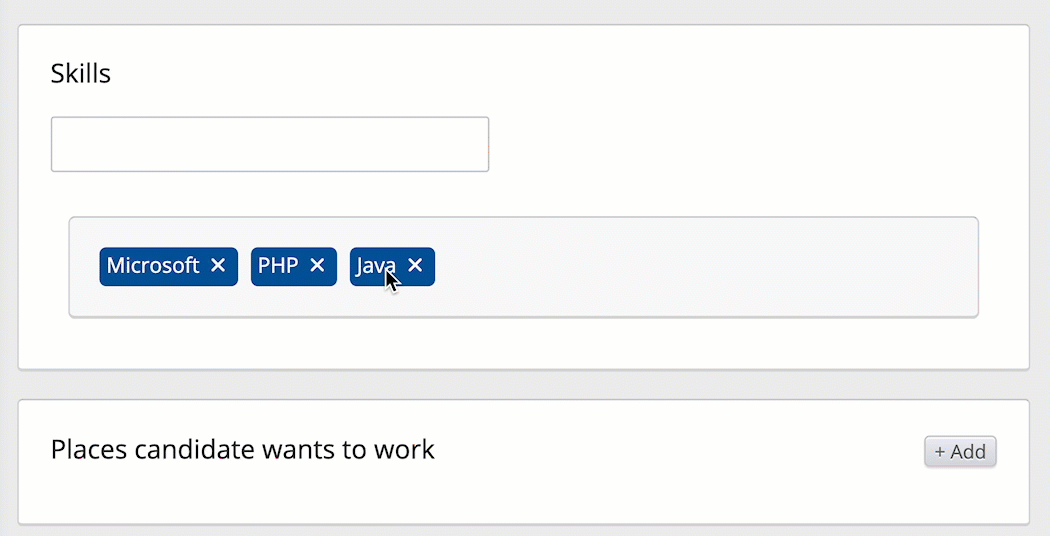Focus the Skills text input field
This screenshot has width=1050, height=536.
269,145
